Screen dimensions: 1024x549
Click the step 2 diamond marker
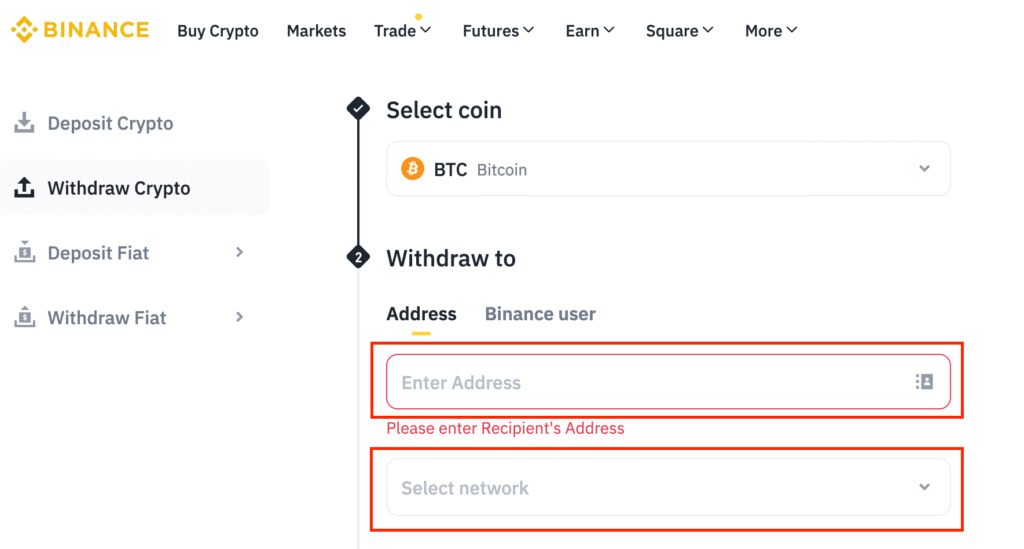pos(358,258)
